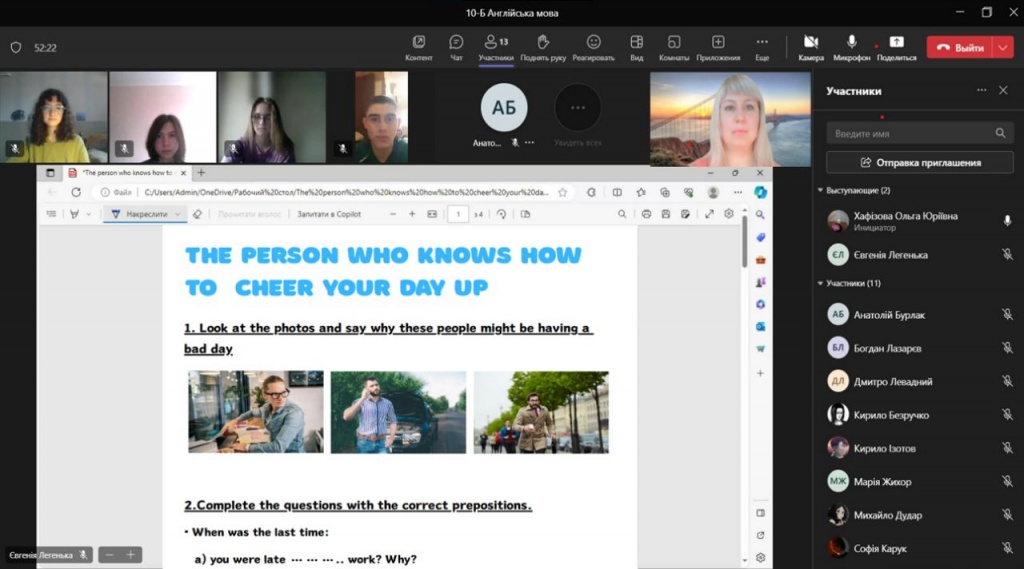Mute the Микрофон in toolbar

(x=852, y=42)
